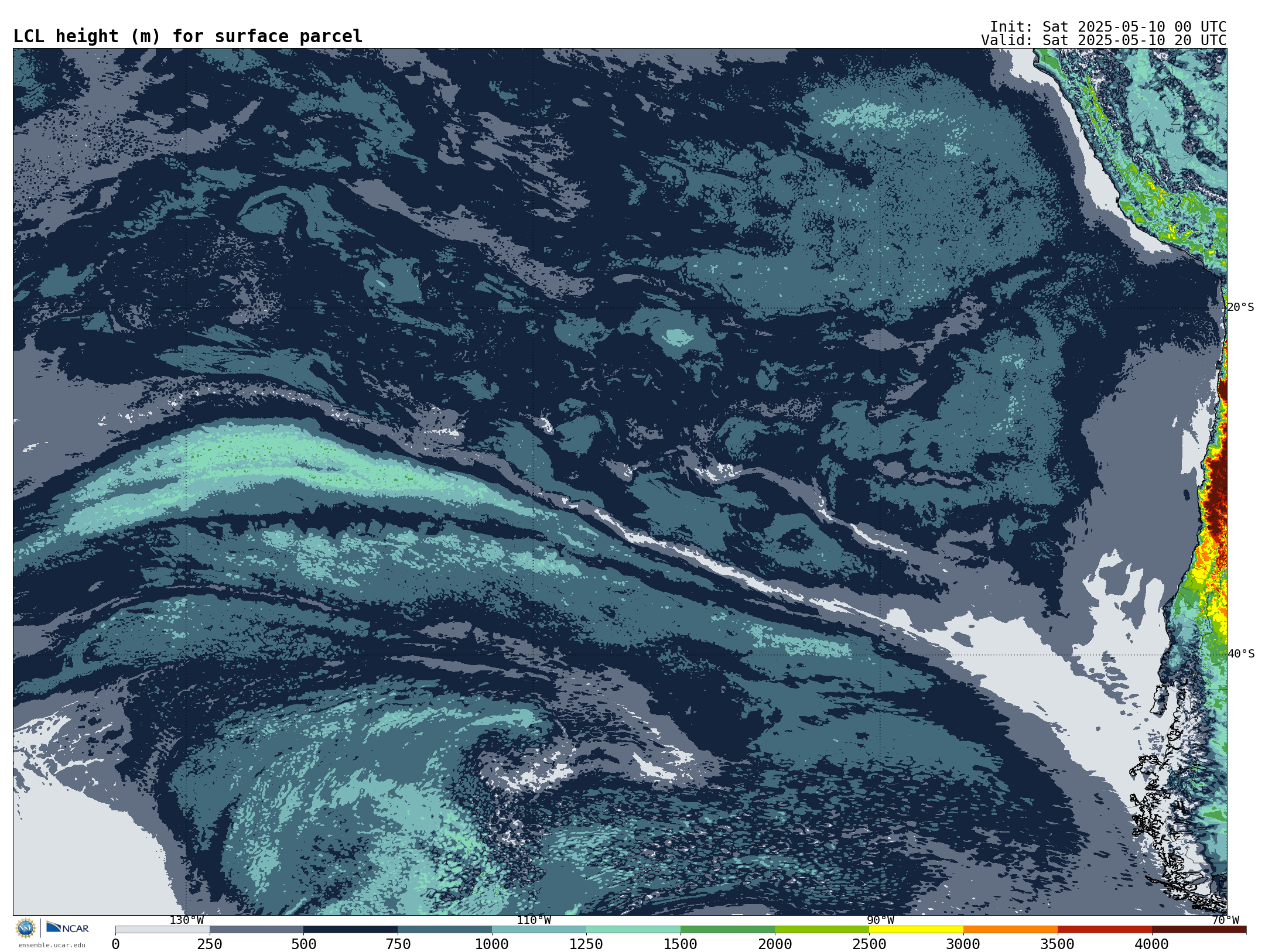The image size is (1265, 952).
Task: Click the colorbar tick label 250
Action: [x=210, y=944]
